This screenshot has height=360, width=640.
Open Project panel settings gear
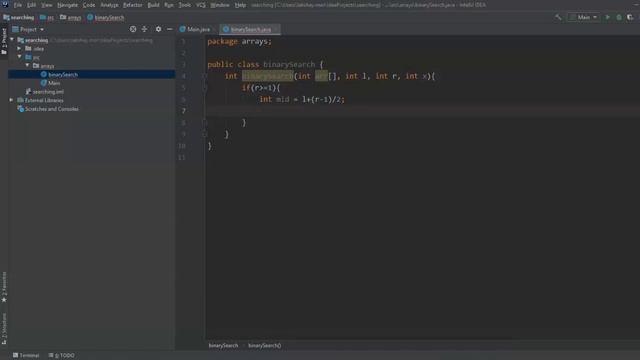158,29
